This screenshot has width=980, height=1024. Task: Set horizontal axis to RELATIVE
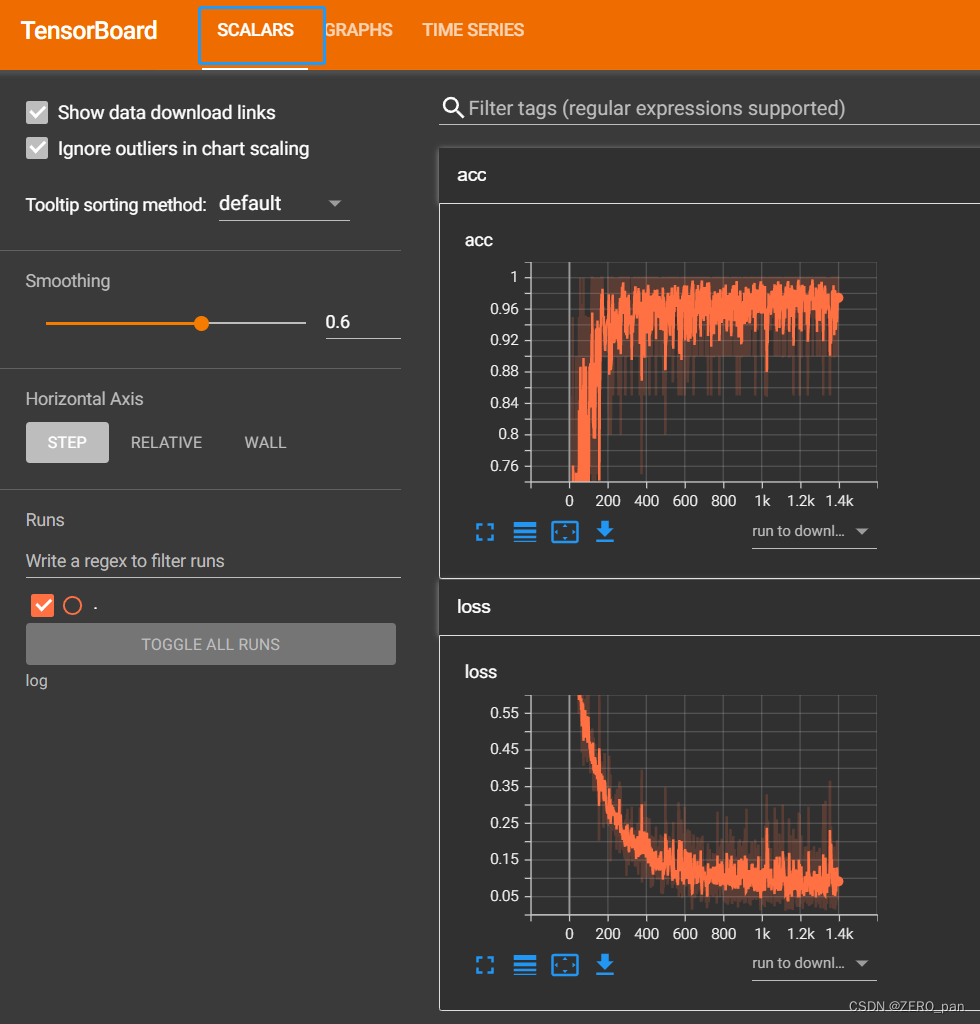point(166,442)
